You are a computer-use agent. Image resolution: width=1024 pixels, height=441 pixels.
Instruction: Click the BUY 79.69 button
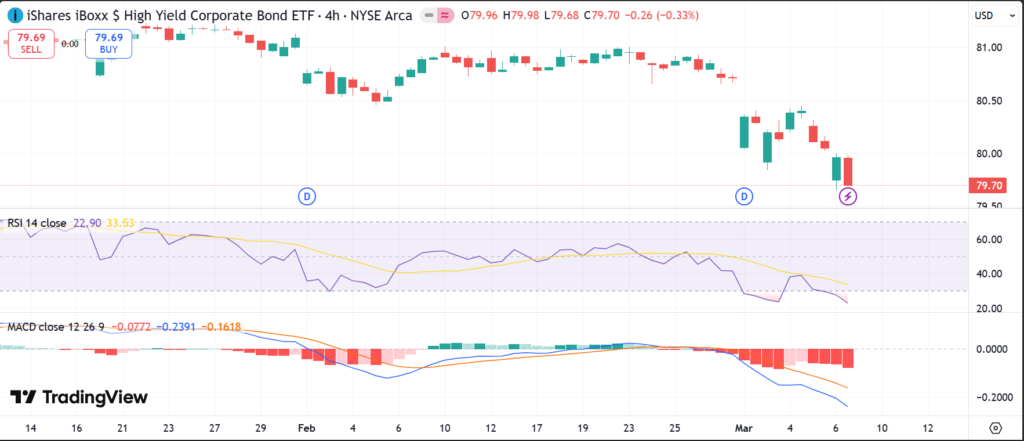[109, 44]
